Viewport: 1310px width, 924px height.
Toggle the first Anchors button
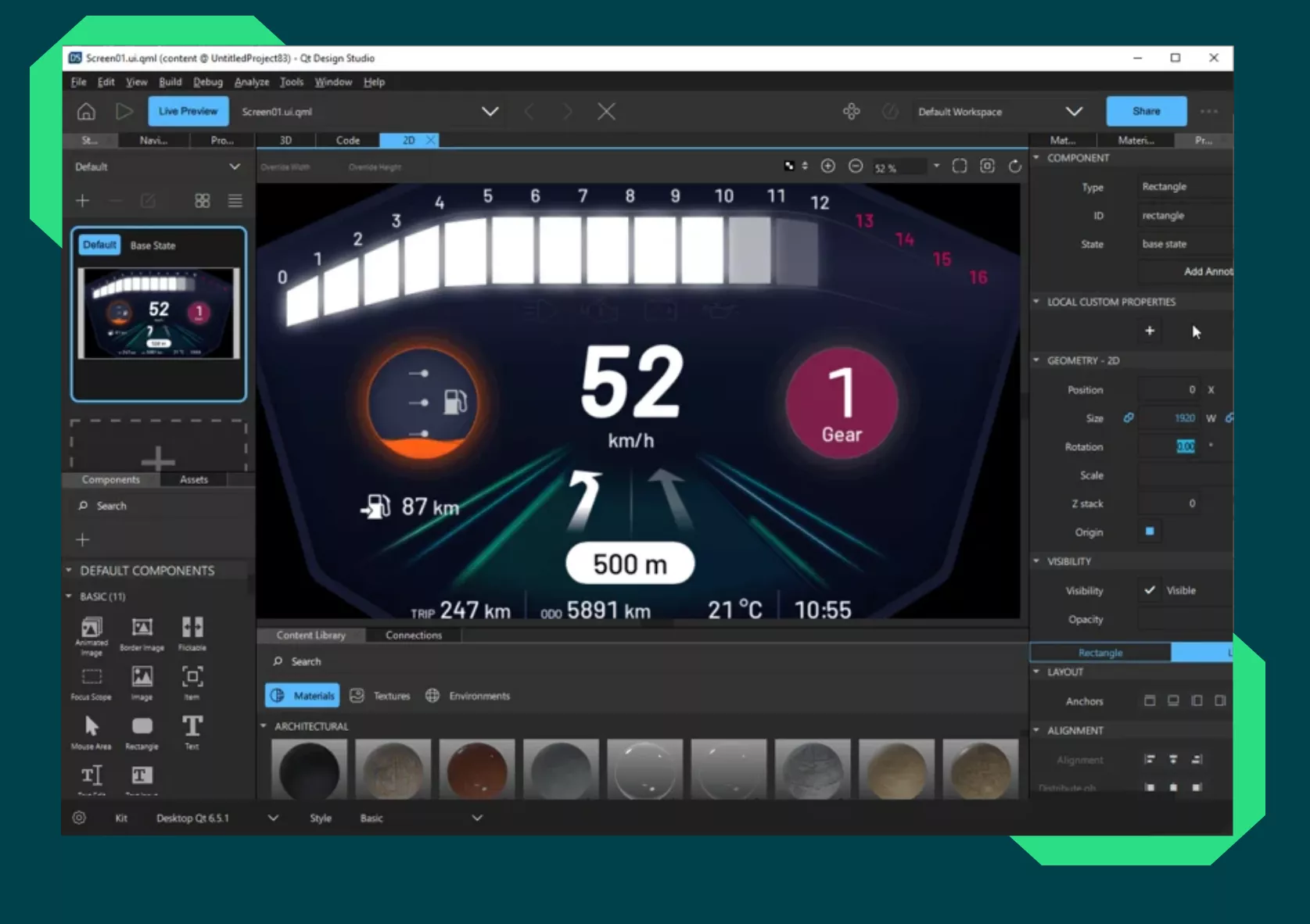[x=1150, y=701]
